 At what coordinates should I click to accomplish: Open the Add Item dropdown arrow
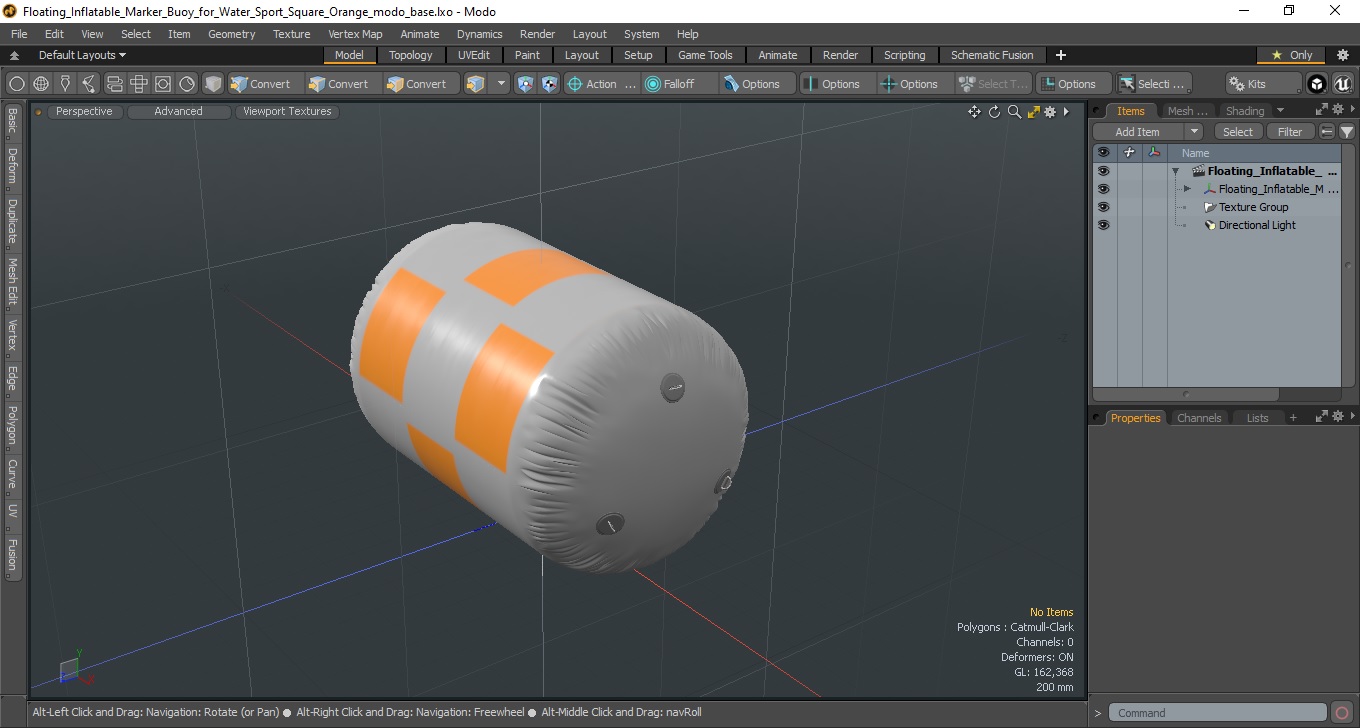pyautogui.click(x=1194, y=132)
